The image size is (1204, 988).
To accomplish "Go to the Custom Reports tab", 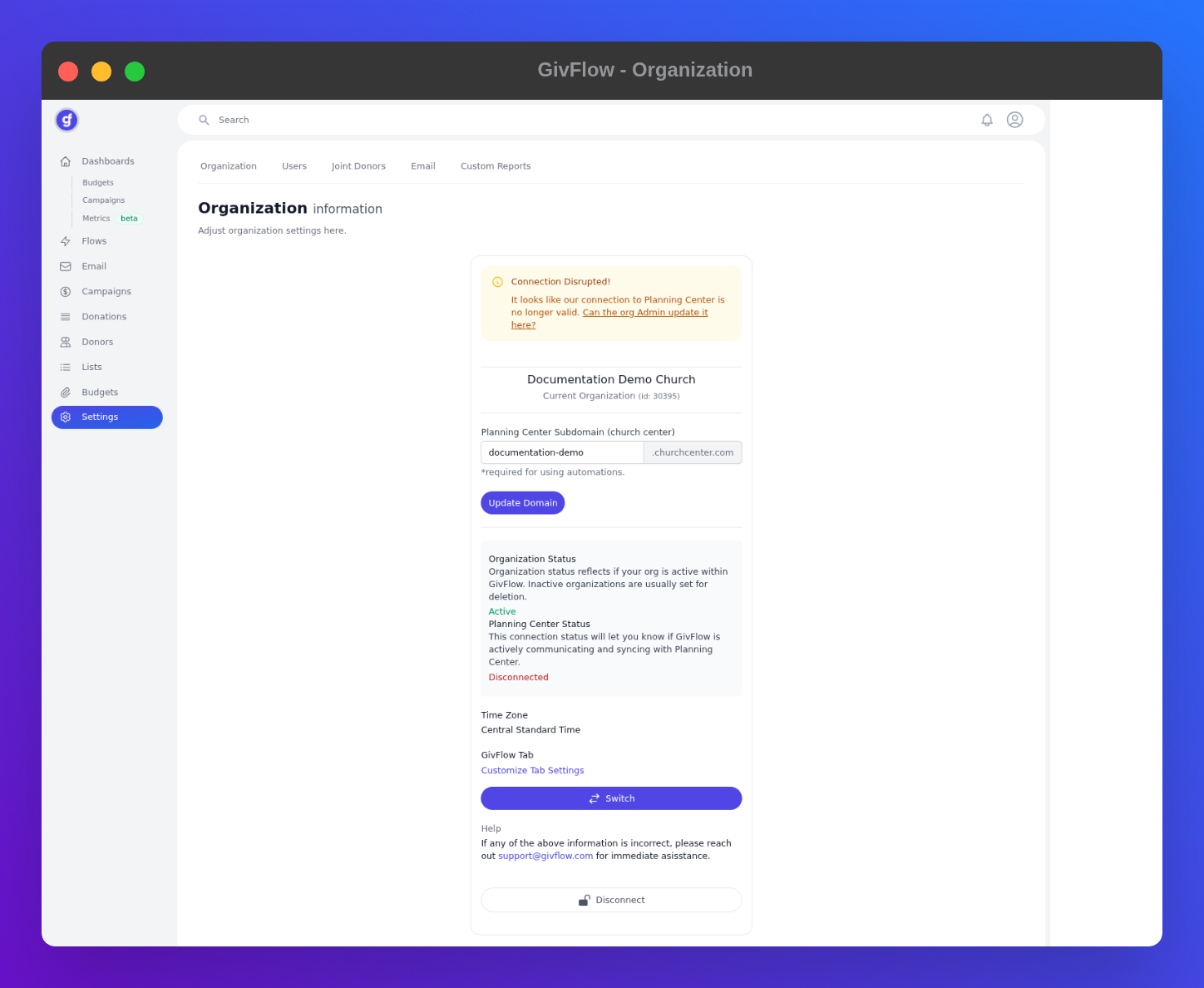I will [496, 166].
